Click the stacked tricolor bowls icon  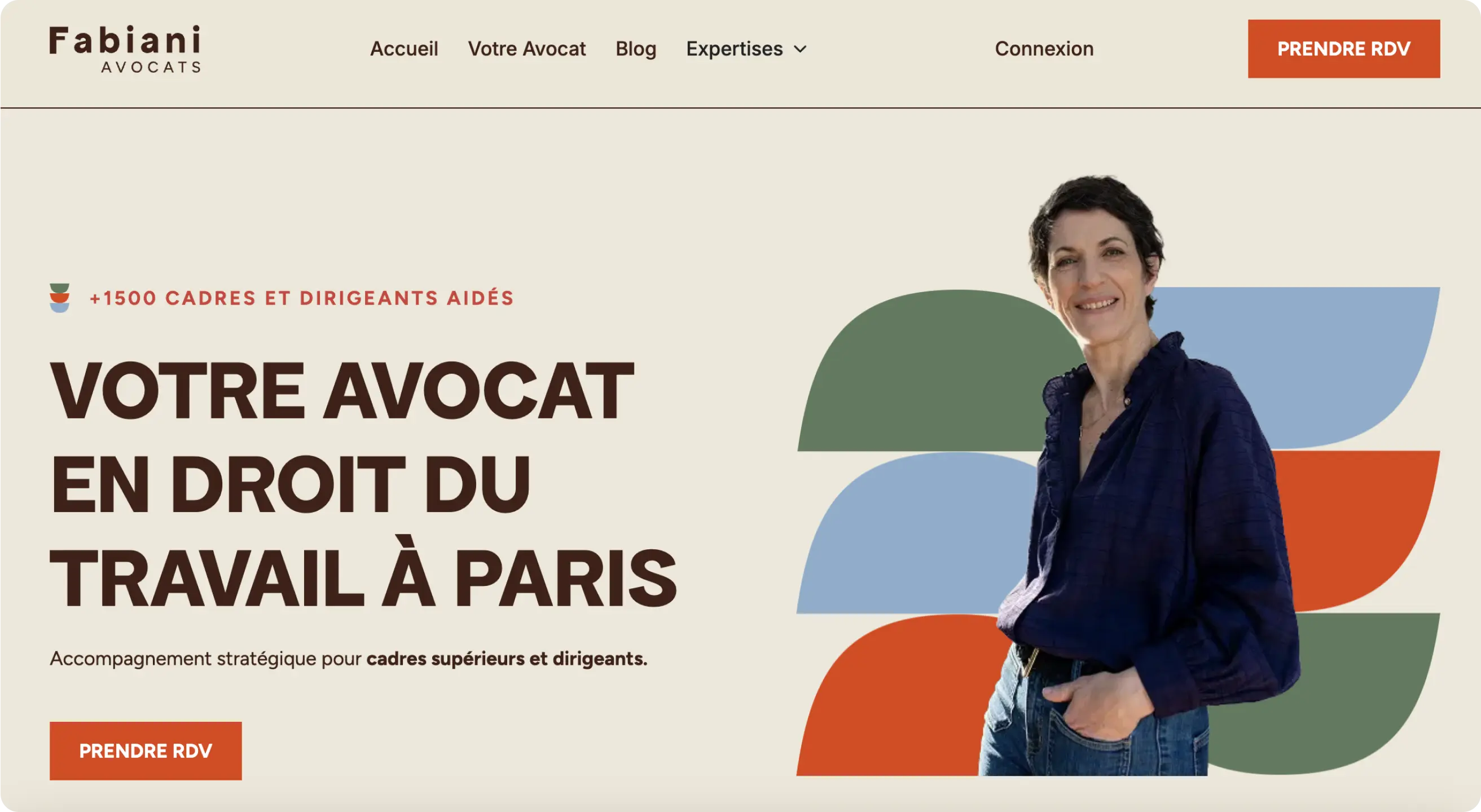coord(60,298)
